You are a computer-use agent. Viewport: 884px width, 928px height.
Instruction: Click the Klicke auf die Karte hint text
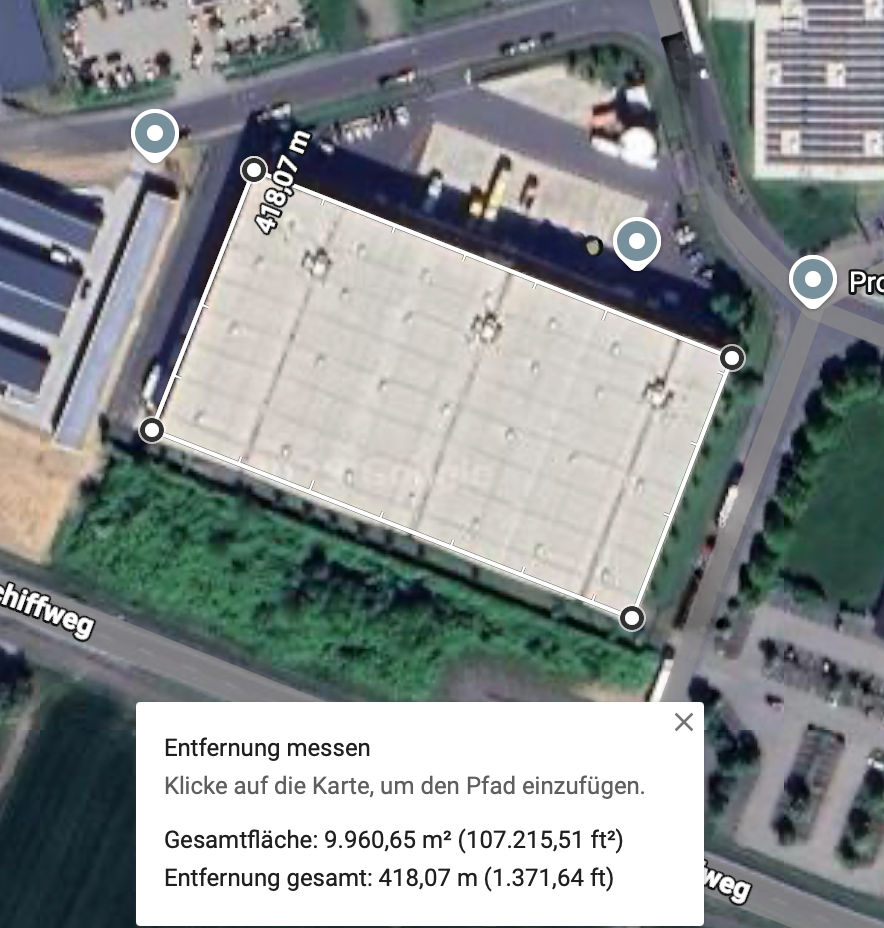coord(404,786)
